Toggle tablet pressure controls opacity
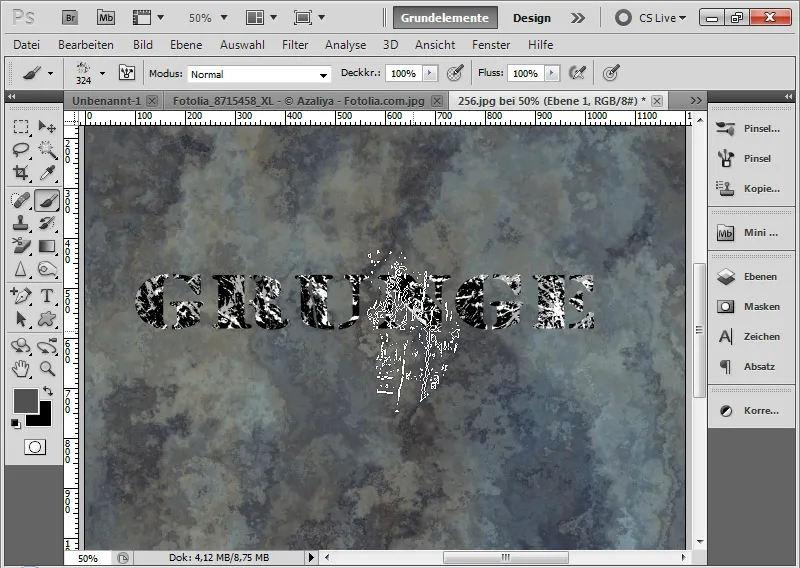Viewport: 800px width, 568px height. tap(455, 73)
